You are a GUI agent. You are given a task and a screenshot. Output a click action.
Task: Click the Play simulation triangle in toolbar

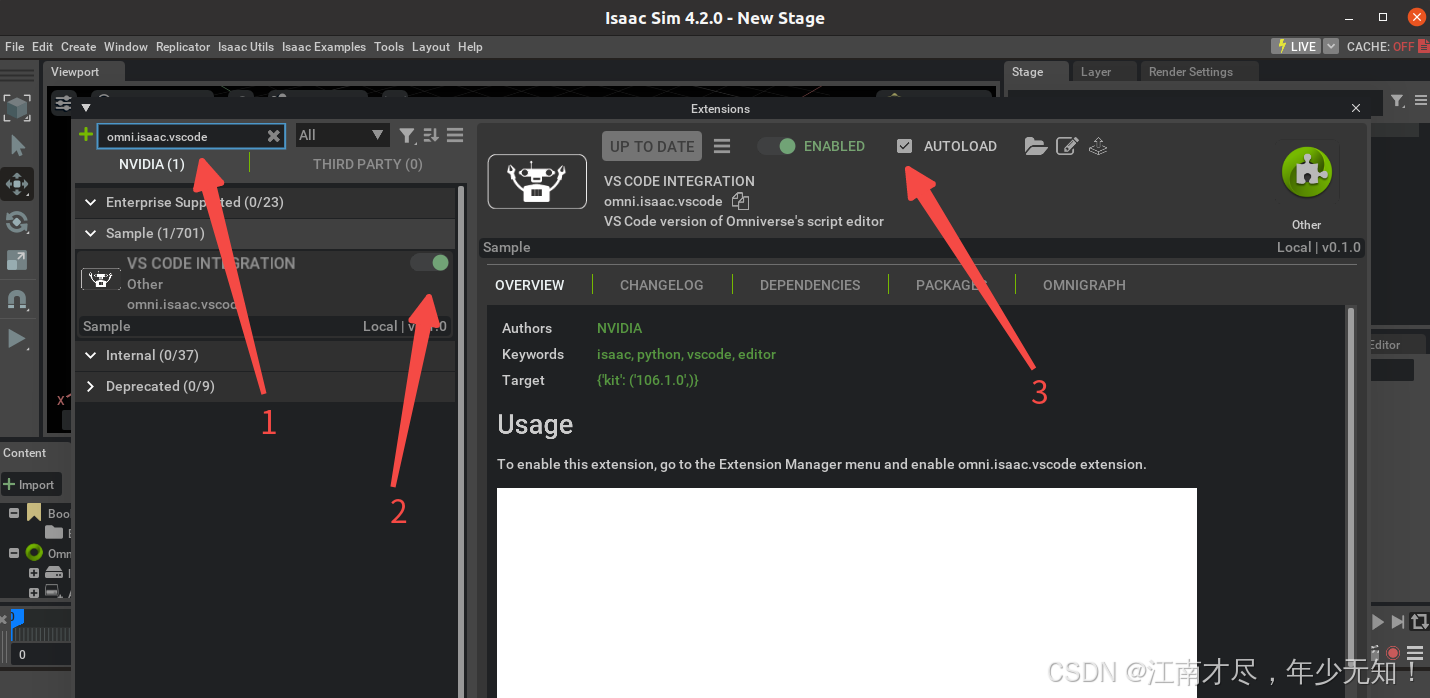click(x=17, y=338)
